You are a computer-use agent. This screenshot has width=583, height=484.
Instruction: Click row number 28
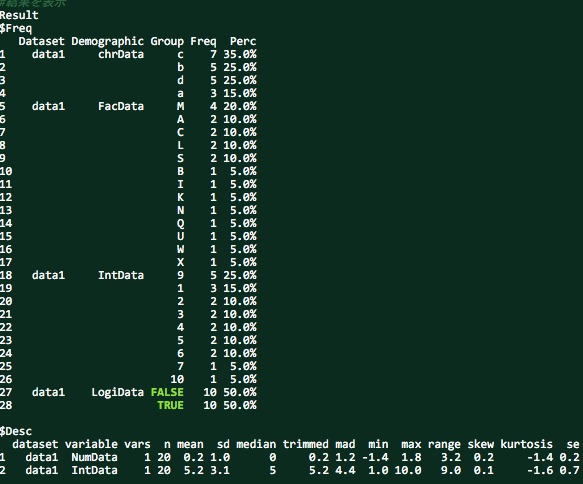point(6,405)
